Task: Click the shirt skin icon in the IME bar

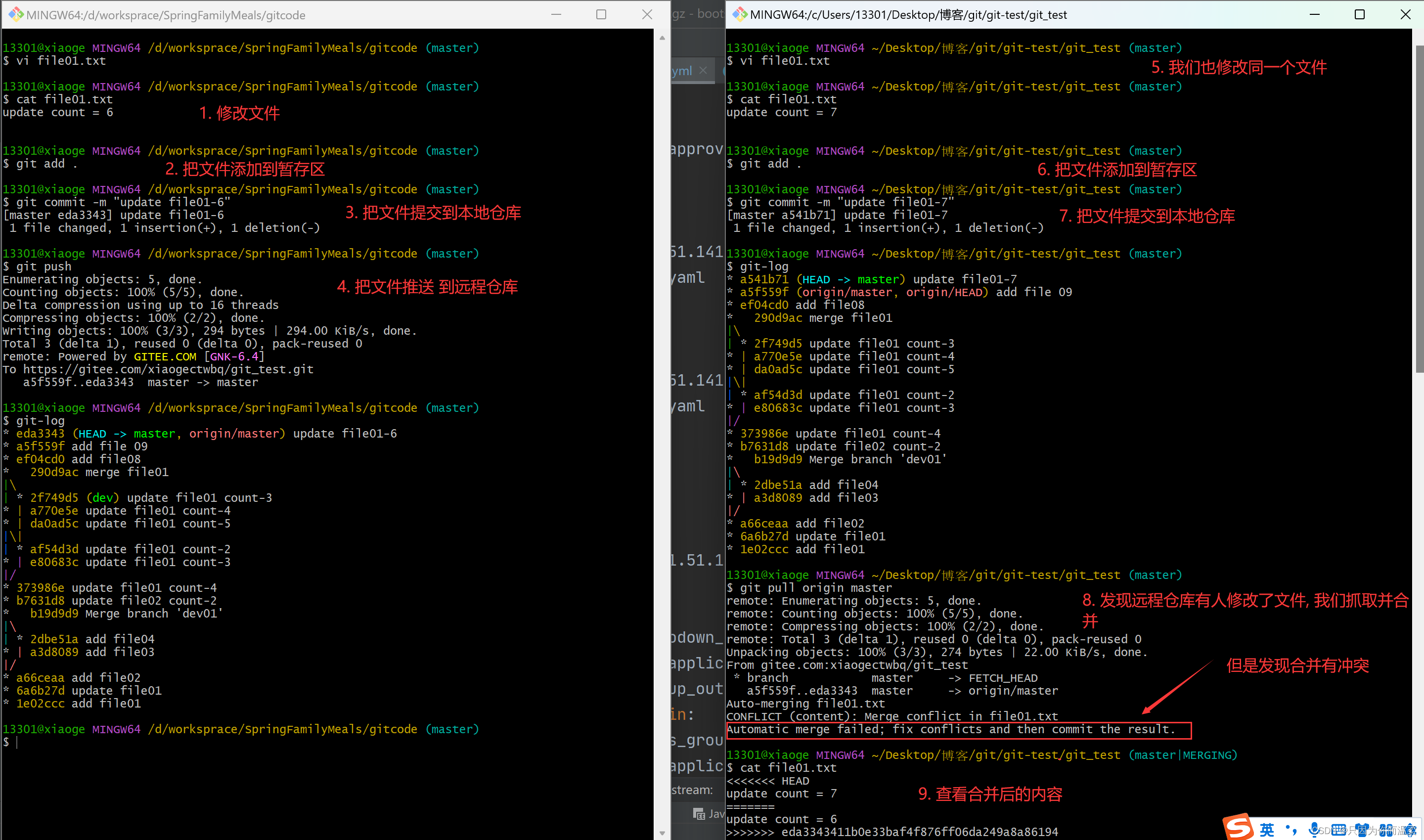Action: [x=1362, y=830]
